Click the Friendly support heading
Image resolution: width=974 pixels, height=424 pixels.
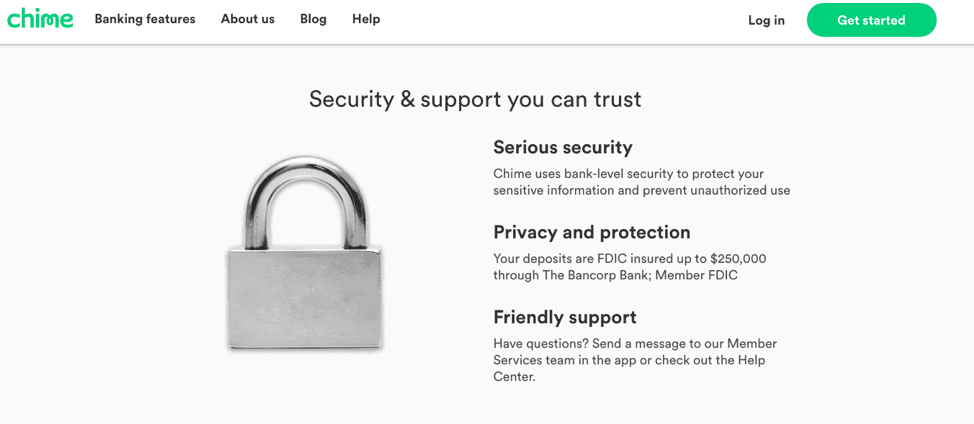click(x=564, y=317)
